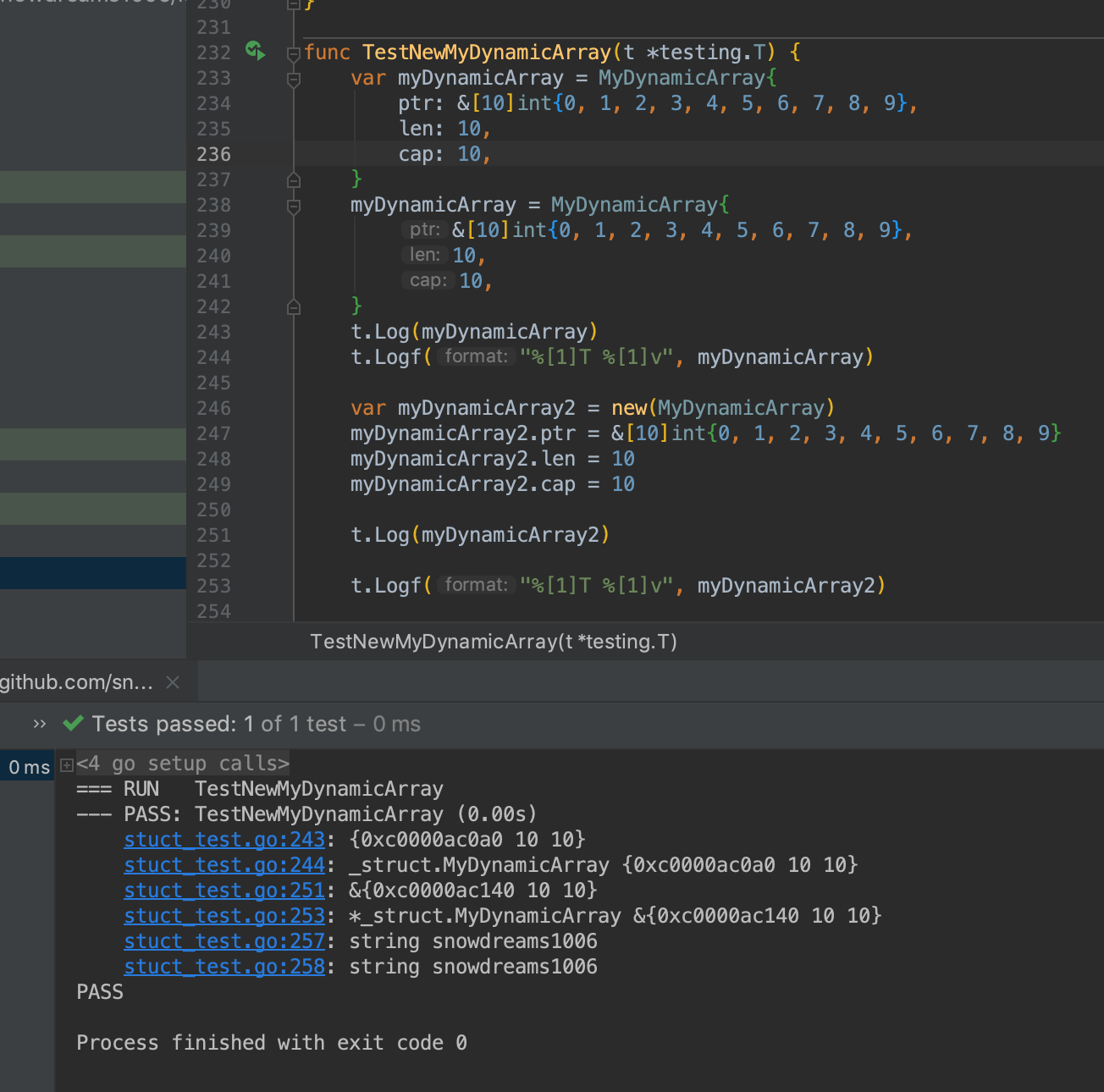
Task: Collapse the struct literal using the fold marker at line 233
Action: pyautogui.click(x=293, y=80)
